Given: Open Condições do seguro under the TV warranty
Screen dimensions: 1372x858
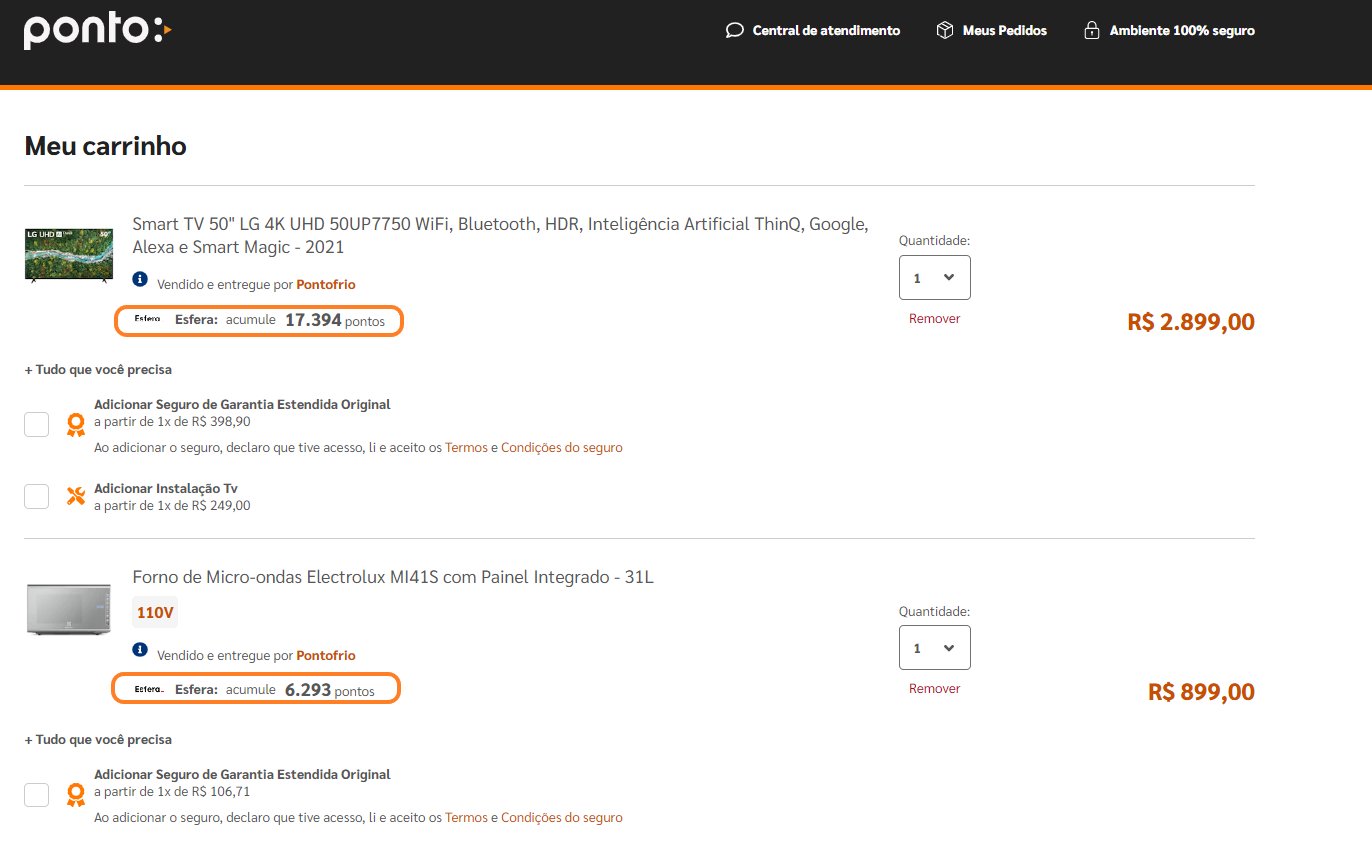Looking at the screenshot, I should [562, 448].
